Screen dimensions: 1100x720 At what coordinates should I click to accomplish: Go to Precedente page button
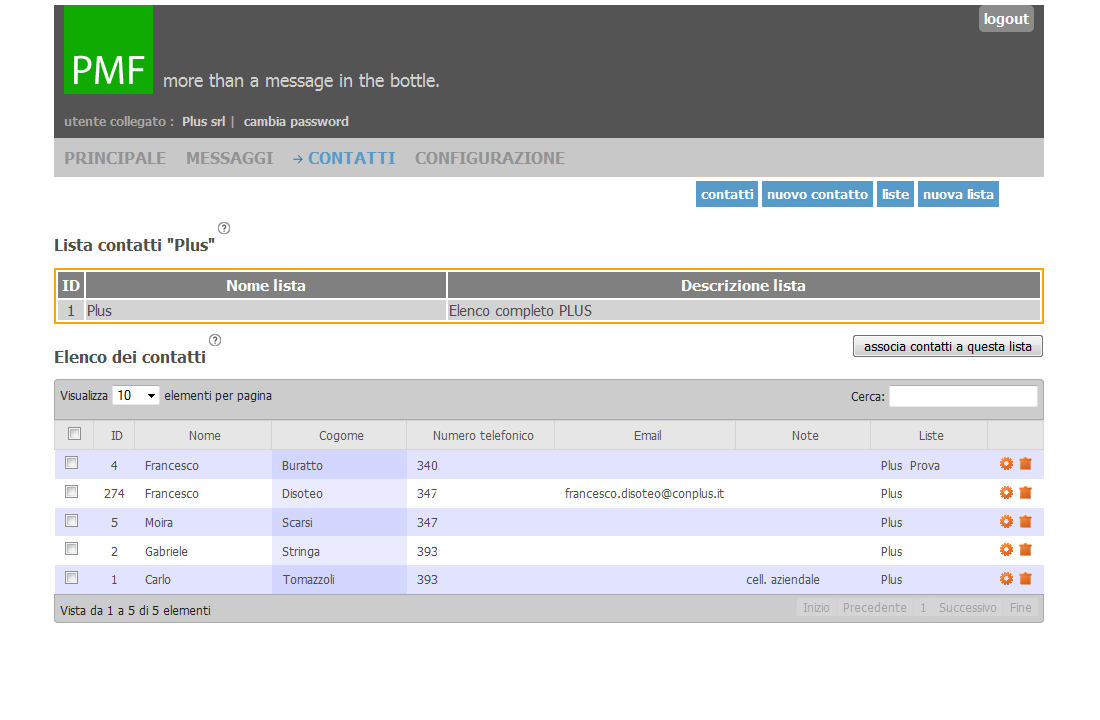[874, 608]
